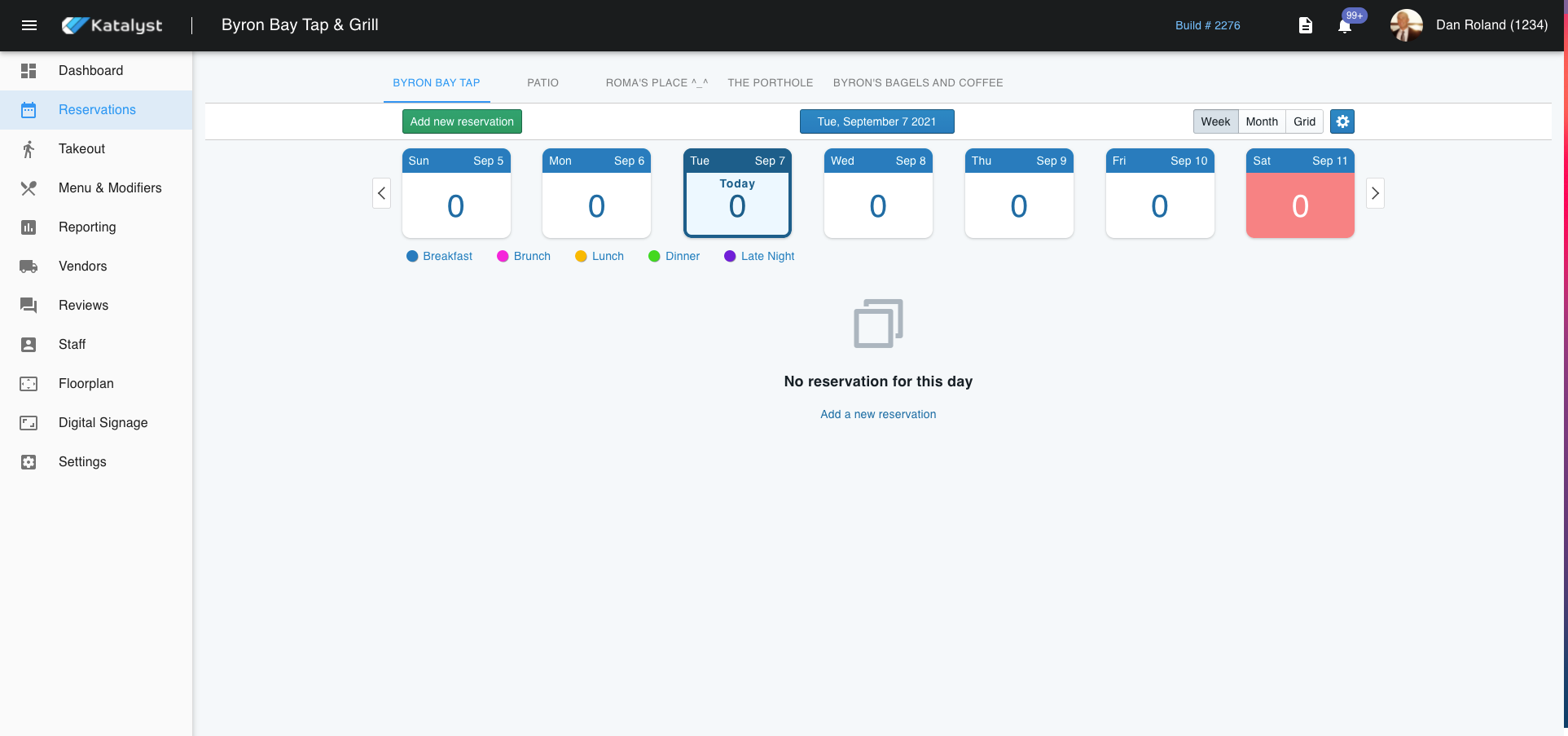Open reservation settings gear icon
1568x736 pixels.
click(x=1342, y=121)
